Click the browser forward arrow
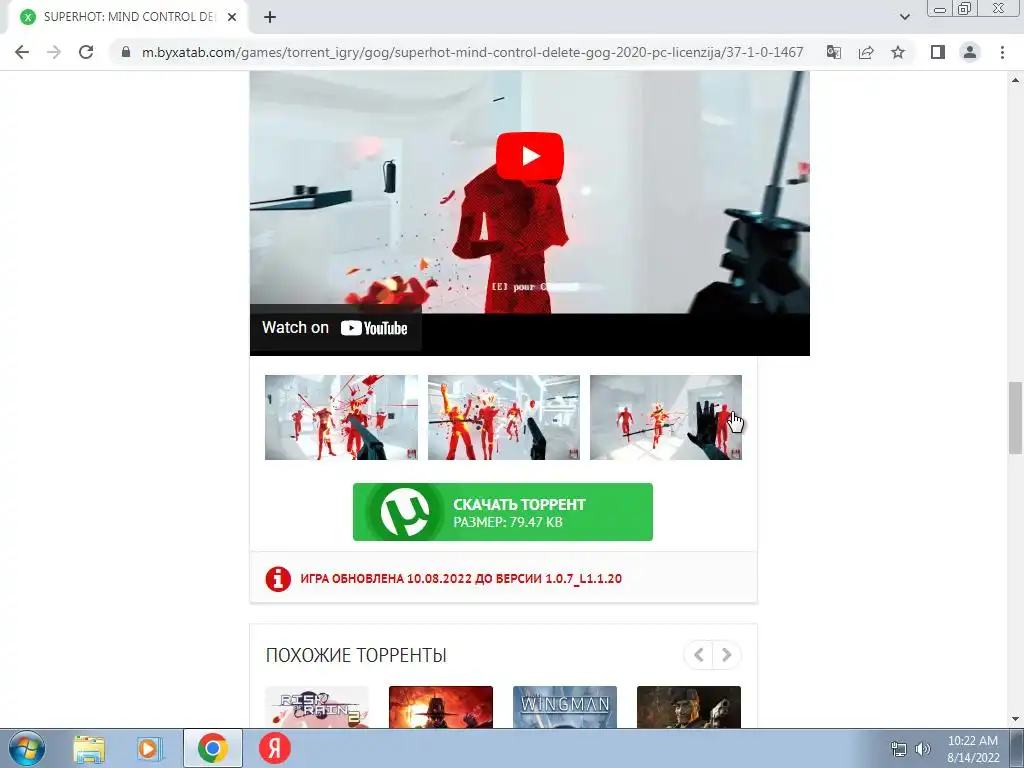Screen dimensions: 1024x768 54,52
